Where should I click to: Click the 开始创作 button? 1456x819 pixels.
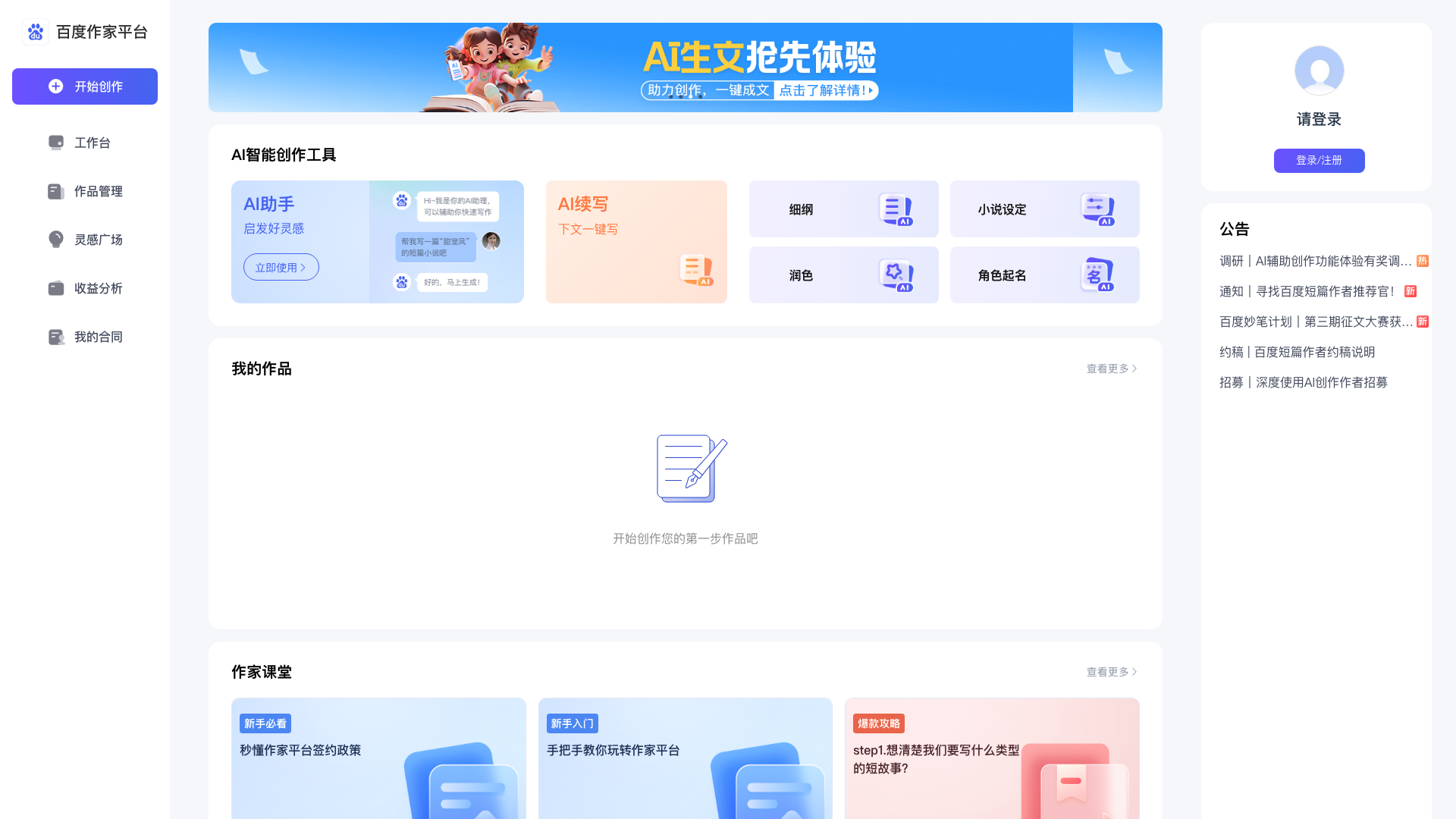(x=85, y=86)
